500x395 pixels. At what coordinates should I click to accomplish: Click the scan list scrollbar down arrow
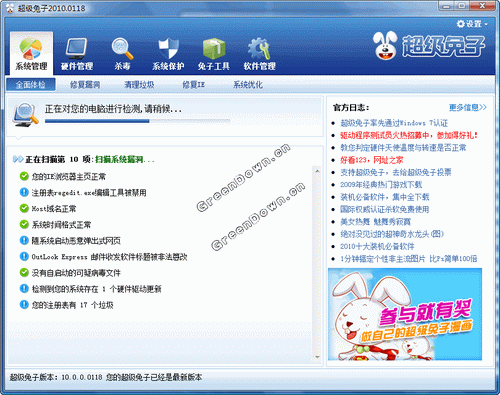tap(317, 357)
